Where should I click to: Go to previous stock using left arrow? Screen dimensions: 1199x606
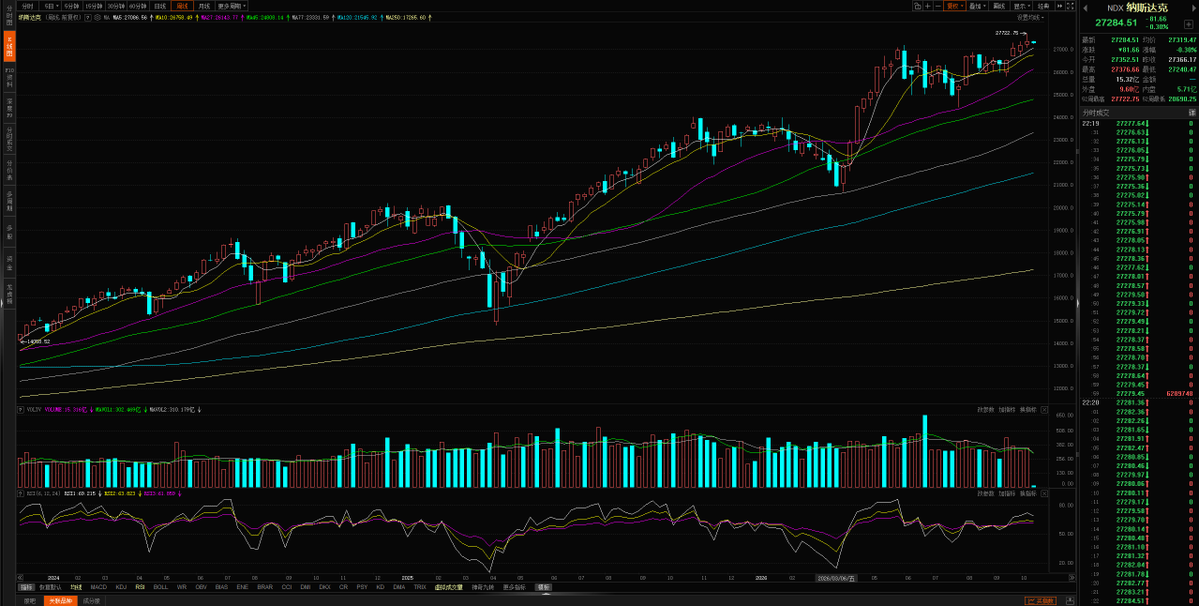(x=1085, y=8)
